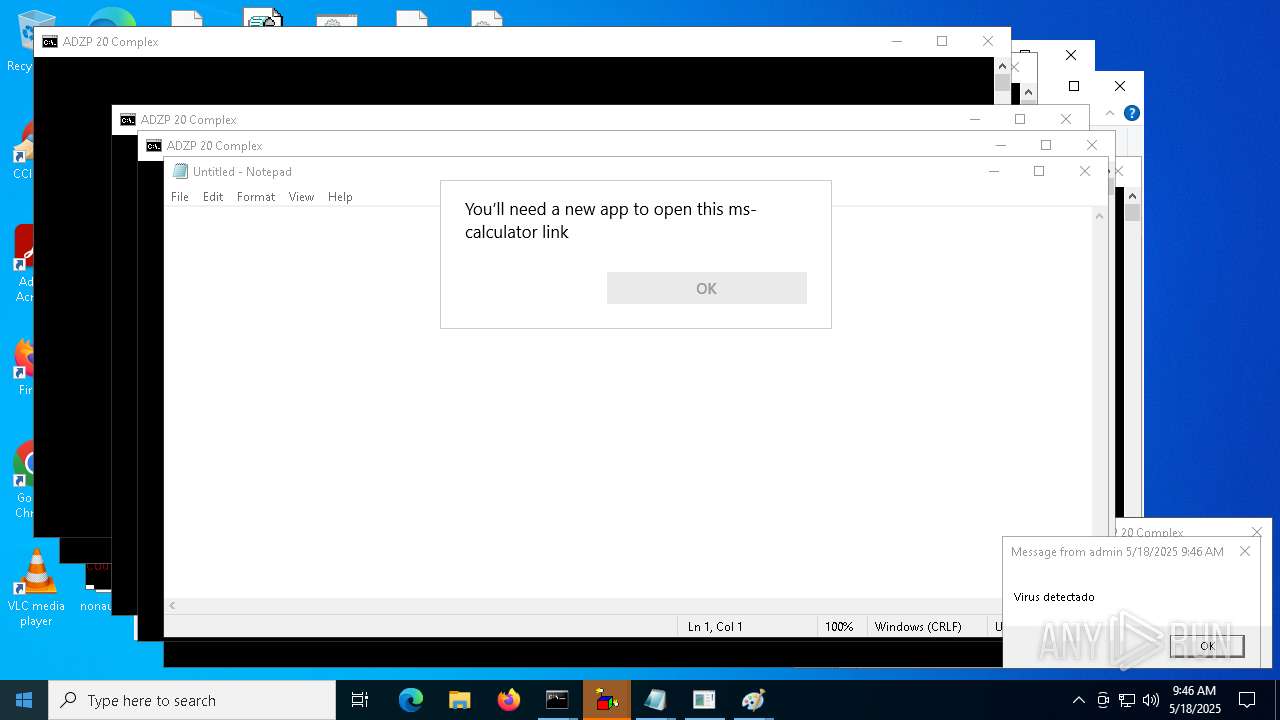Screen dimensions: 1280x720
Task: Close the backmost ADZP 20 Complex window
Action: click(x=988, y=41)
